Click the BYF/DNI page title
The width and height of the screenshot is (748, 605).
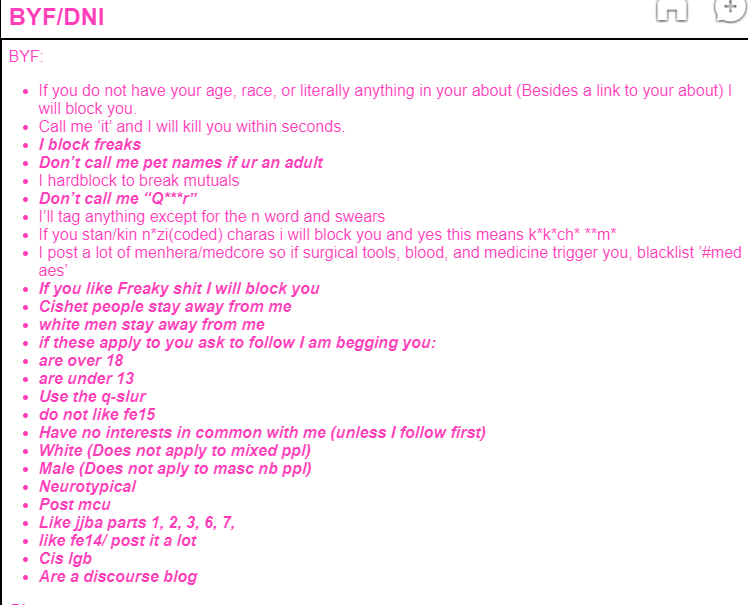tap(56, 17)
